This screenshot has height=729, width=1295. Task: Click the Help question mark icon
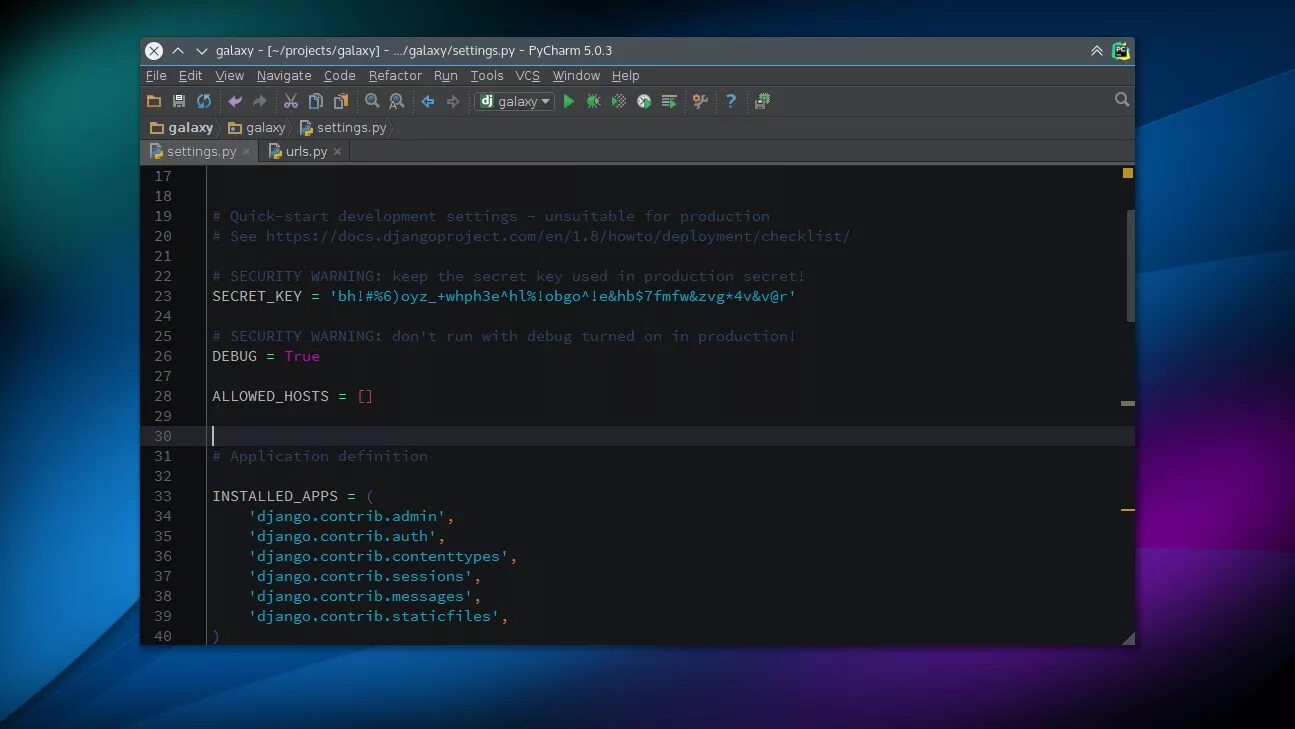click(x=731, y=101)
